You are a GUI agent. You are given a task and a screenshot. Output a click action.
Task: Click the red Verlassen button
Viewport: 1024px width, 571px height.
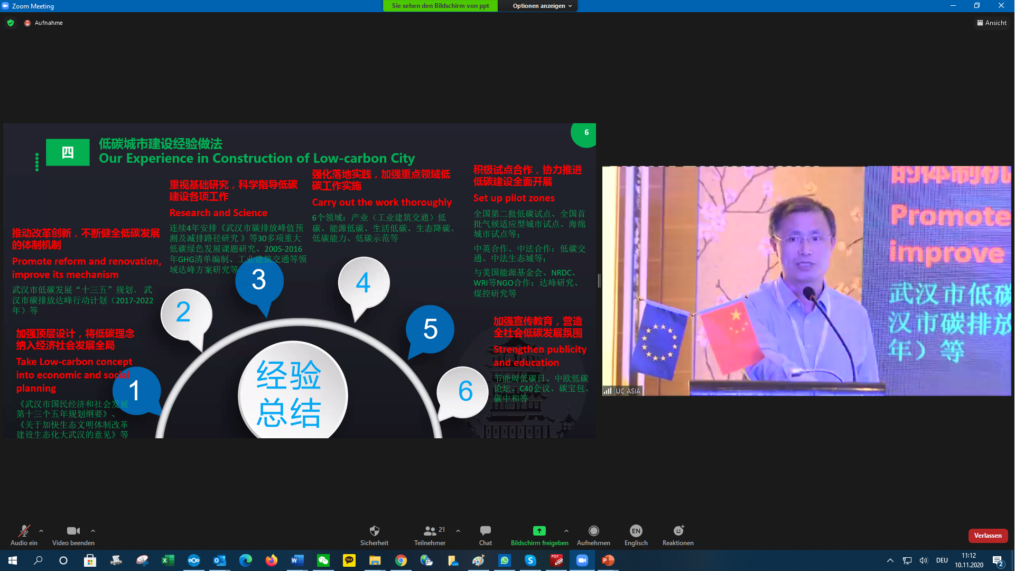[987, 535]
